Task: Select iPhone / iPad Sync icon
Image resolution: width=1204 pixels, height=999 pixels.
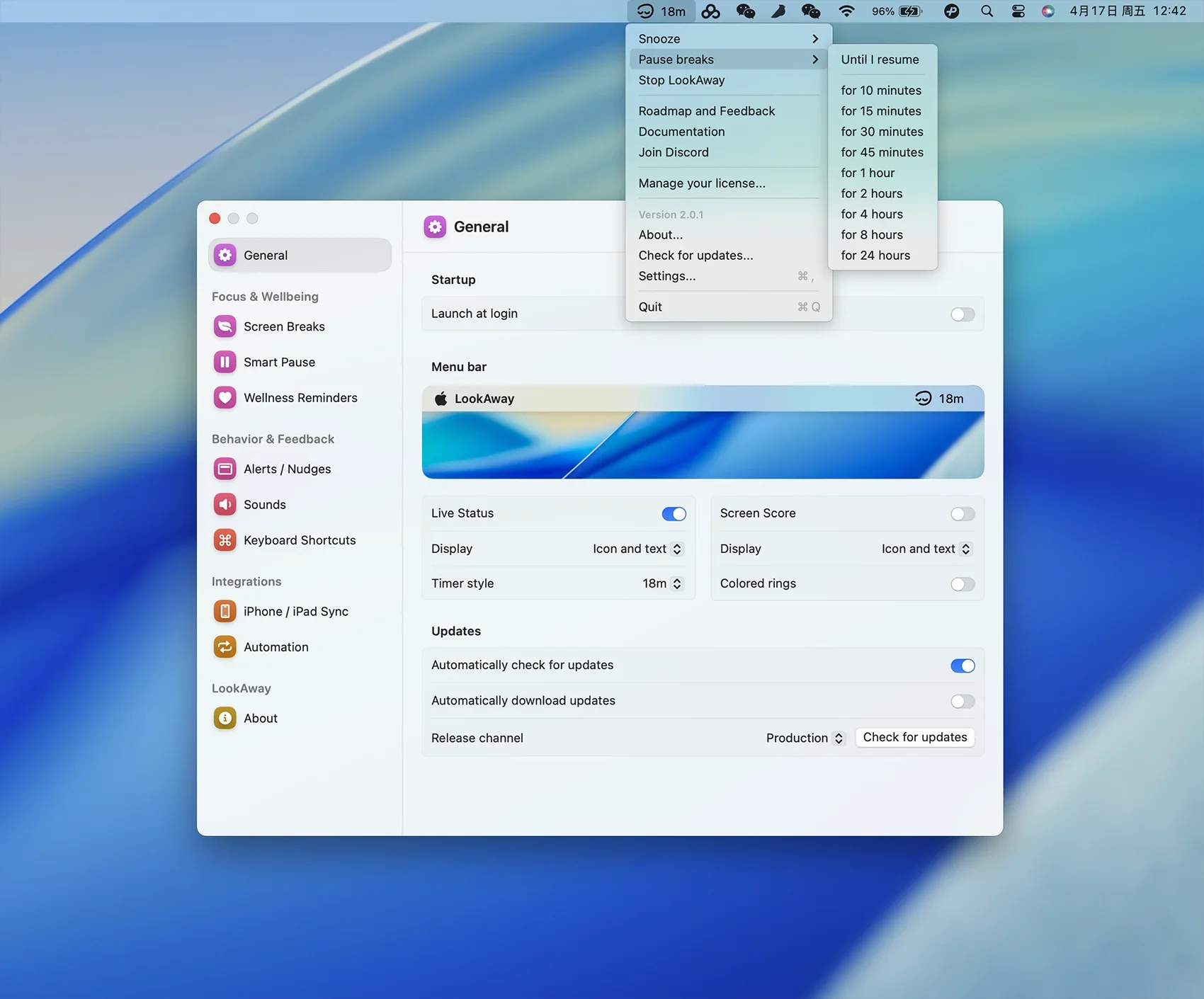Action: pyautogui.click(x=225, y=611)
